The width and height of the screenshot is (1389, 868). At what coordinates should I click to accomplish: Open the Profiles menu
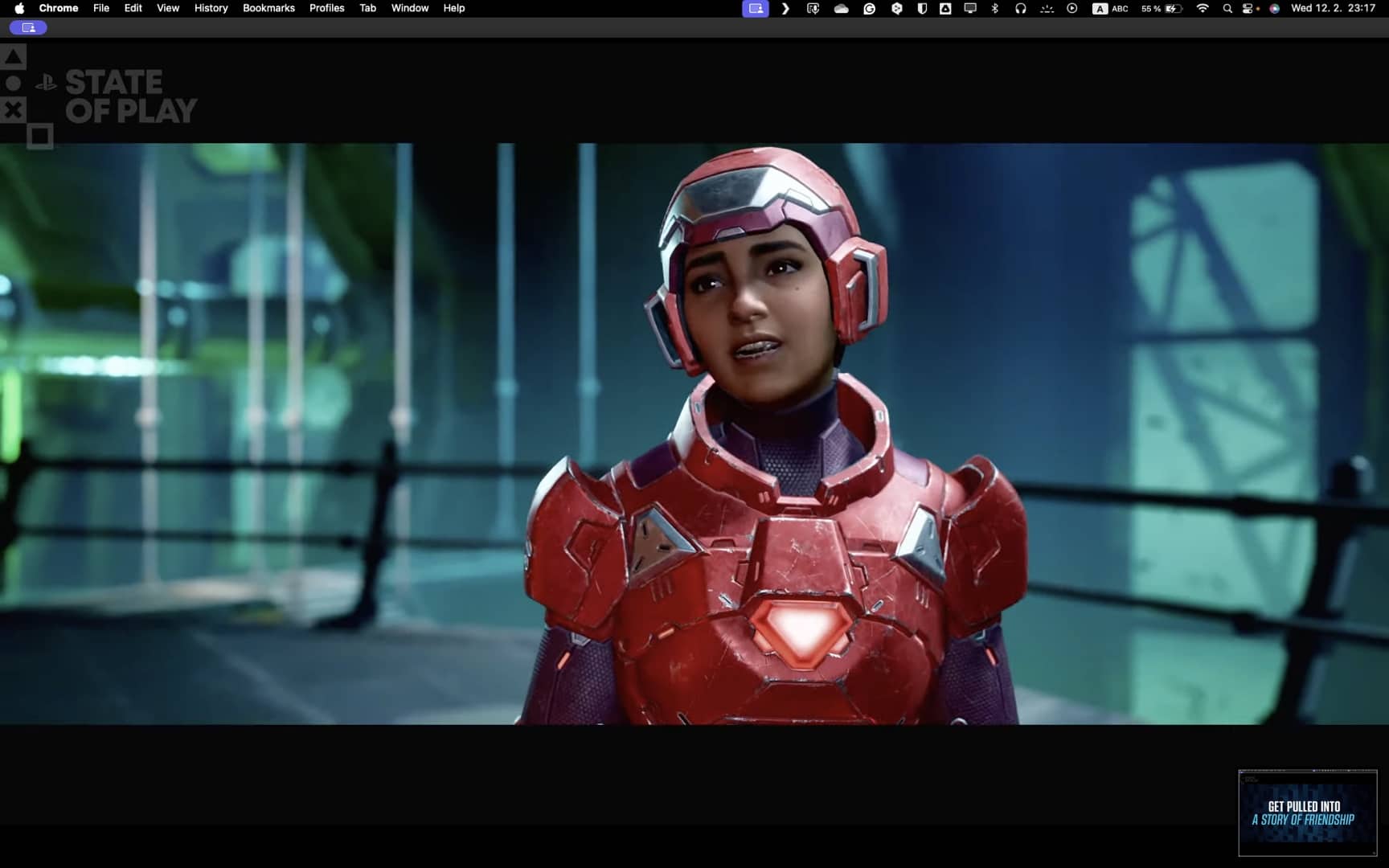[x=327, y=8]
